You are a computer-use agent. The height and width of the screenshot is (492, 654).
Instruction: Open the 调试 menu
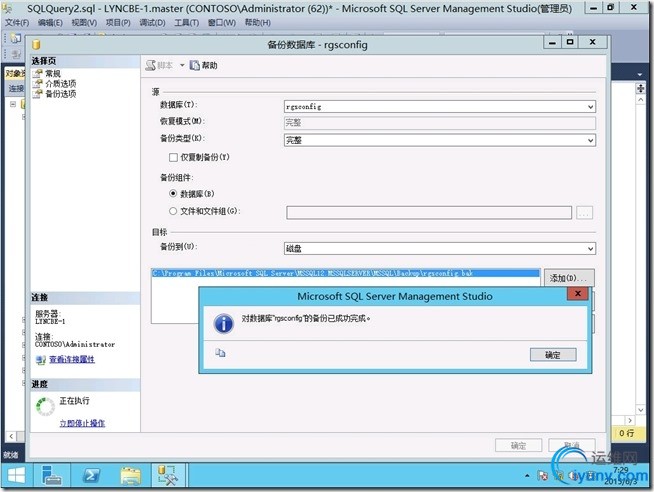click(x=152, y=23)
